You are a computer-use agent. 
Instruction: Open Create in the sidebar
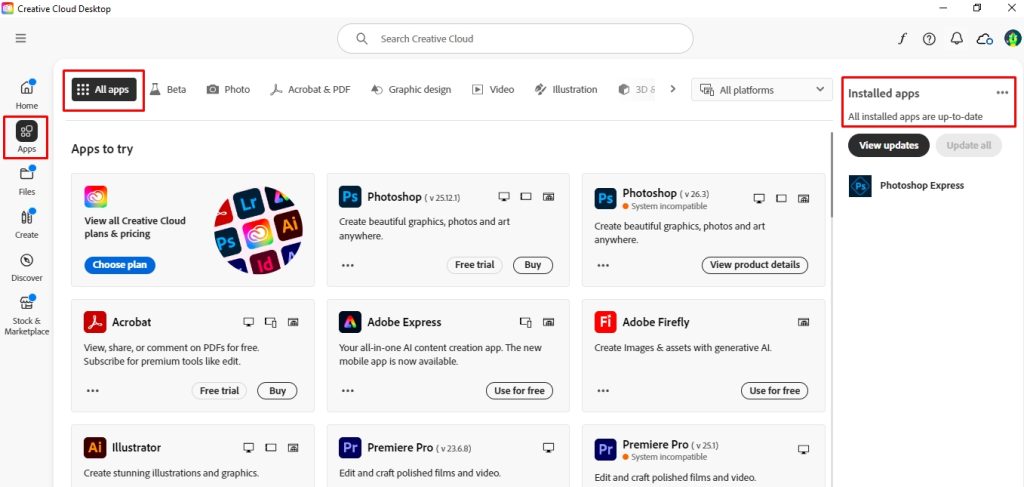tap(27, 224)
